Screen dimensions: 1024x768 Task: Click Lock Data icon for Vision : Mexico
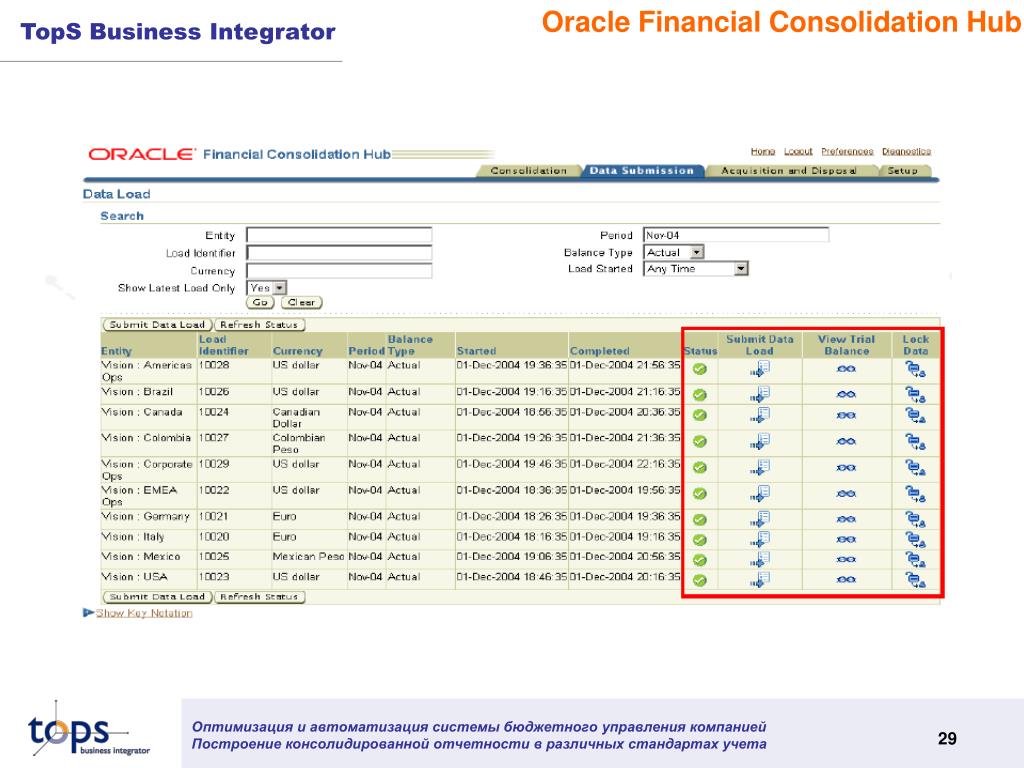tap(915, 560)
